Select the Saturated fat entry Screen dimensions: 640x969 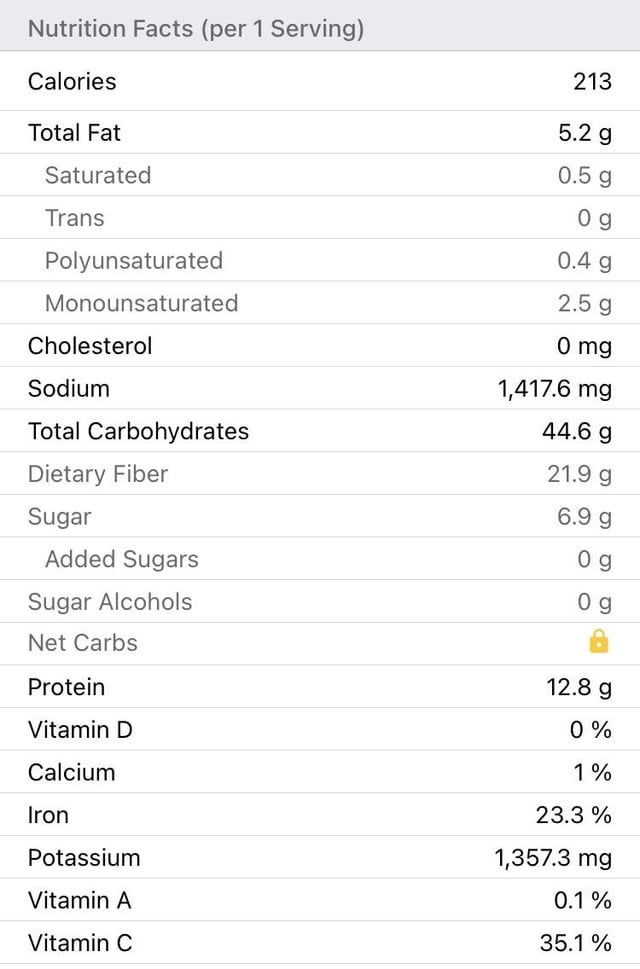320,175
